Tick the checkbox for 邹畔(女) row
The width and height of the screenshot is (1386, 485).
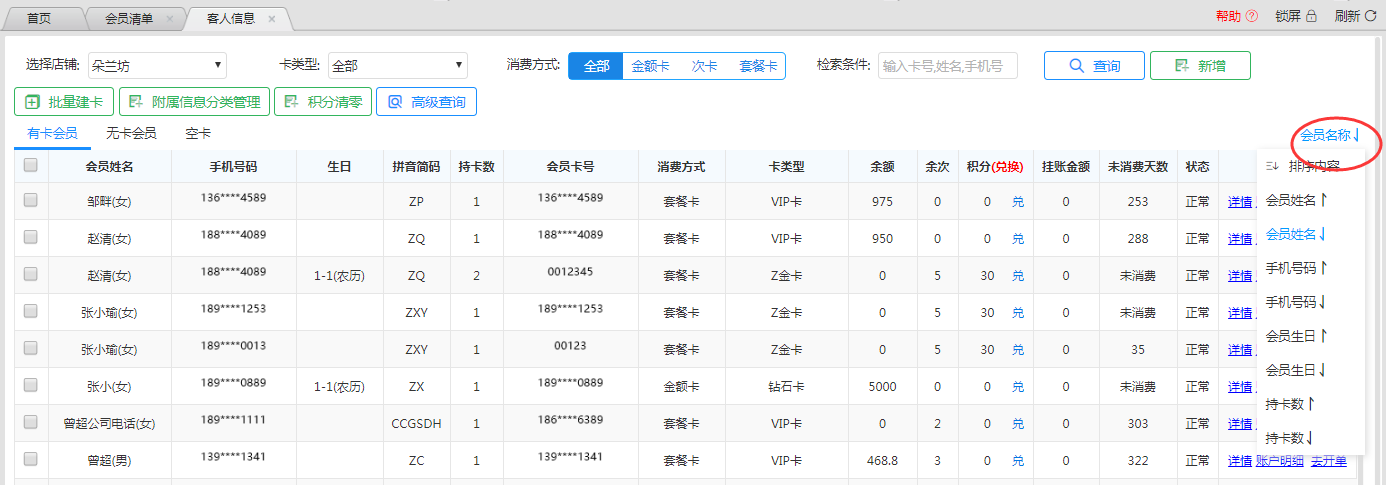[30, 200]
